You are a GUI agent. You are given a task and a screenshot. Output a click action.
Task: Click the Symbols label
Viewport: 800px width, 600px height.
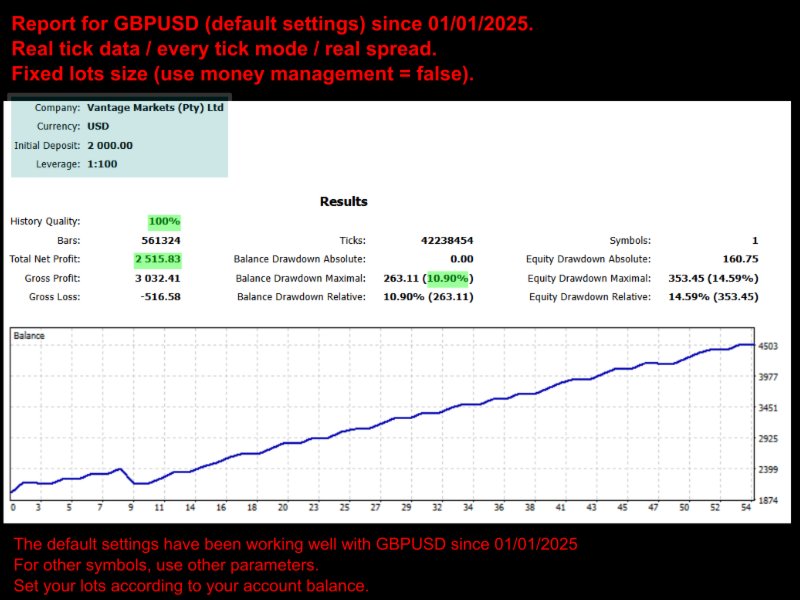pyautogui.click(x=630, y=240)
